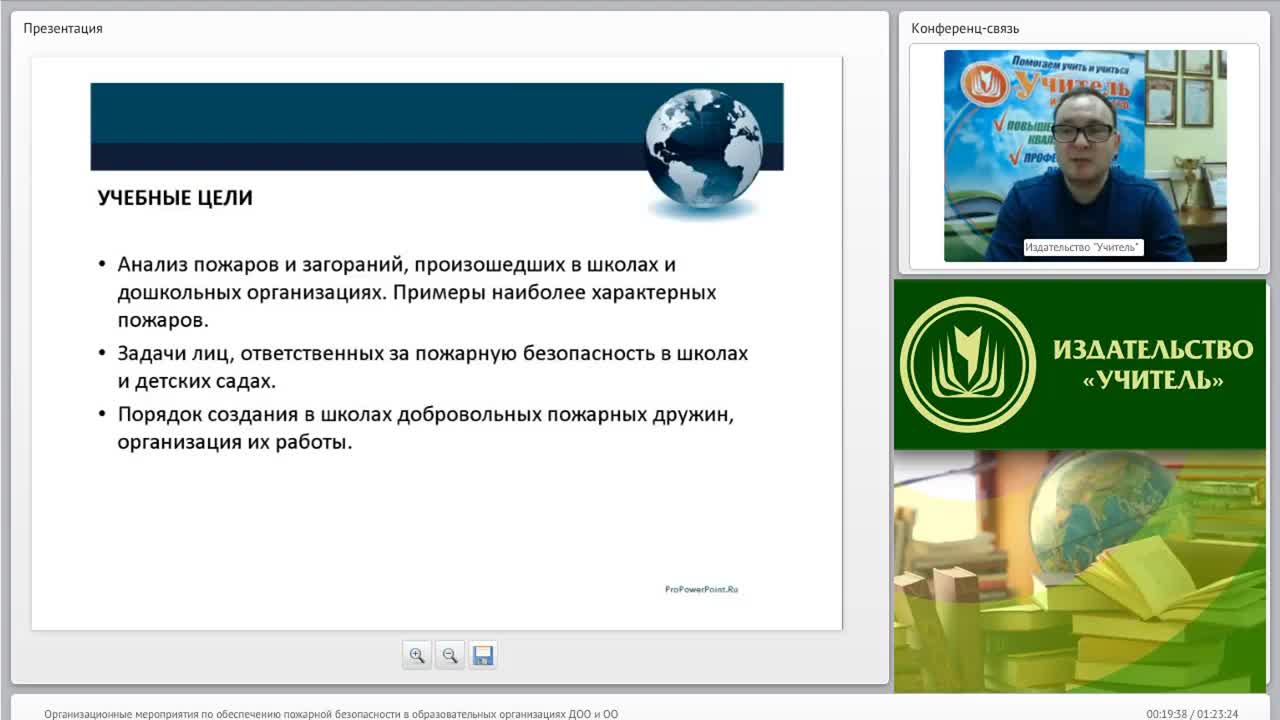Click the УЧЕБНЫЕ ЦЕЛИ slide heading
1280x720 pixels.
[x=175, y=198]
